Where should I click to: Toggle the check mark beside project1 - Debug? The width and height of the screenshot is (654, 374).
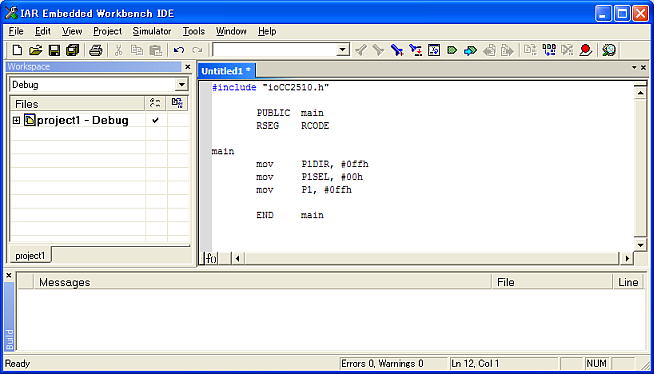point(156,120)
